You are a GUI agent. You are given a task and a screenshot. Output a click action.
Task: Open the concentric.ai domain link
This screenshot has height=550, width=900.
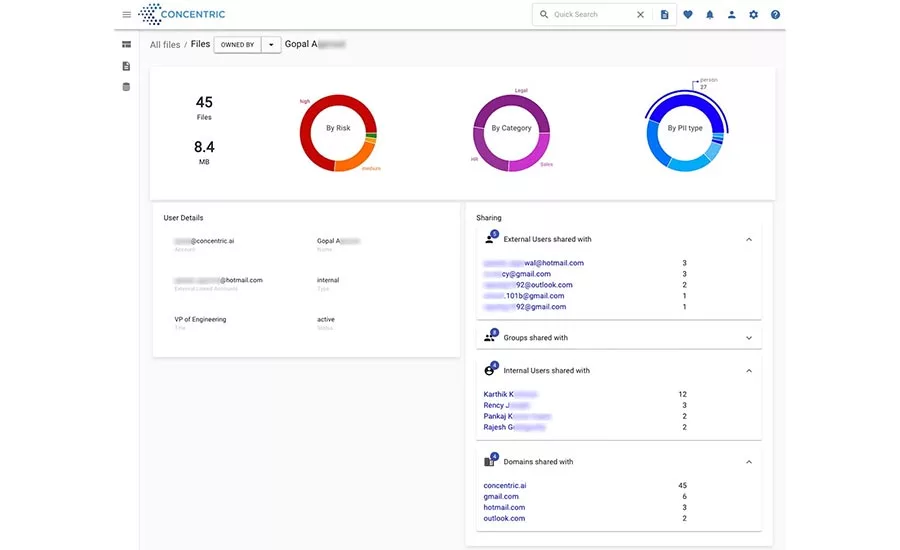click(x=505, y=485)
